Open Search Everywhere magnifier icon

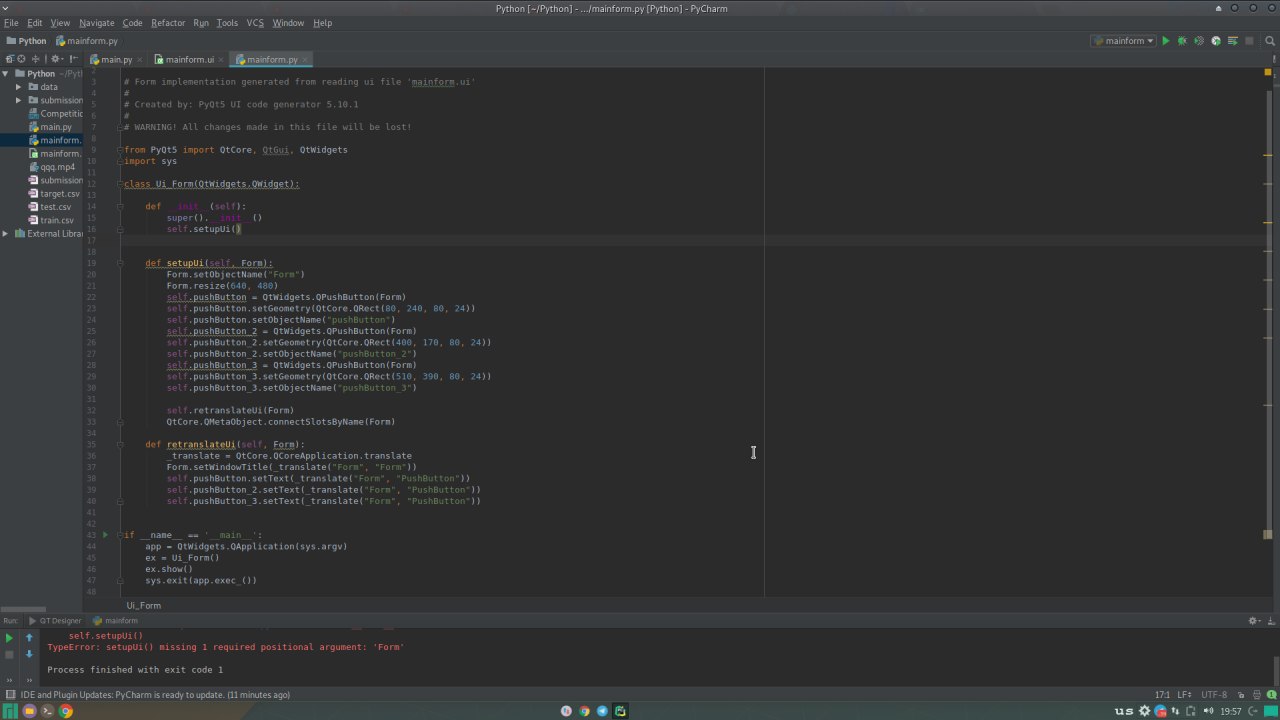[x=1268, y=41]
